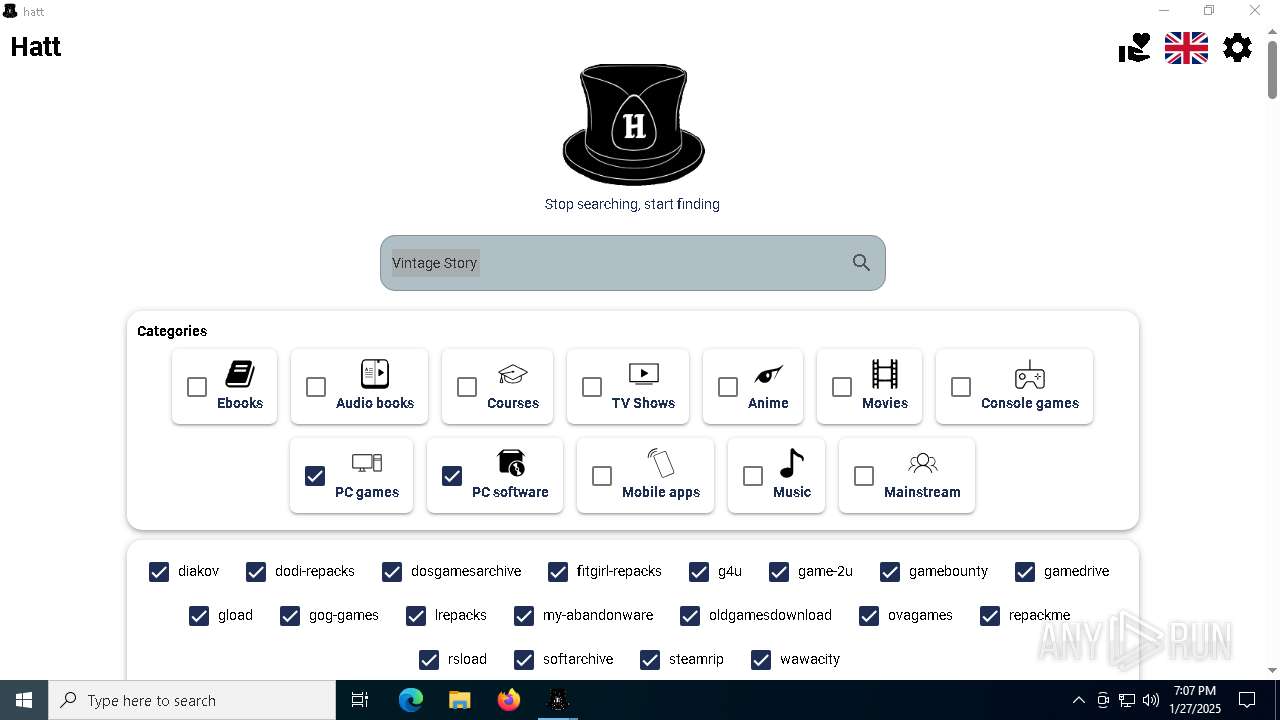Disable the softarchive source
The height and width of the screenshot is (720, 1280).
tap(524, 659)
